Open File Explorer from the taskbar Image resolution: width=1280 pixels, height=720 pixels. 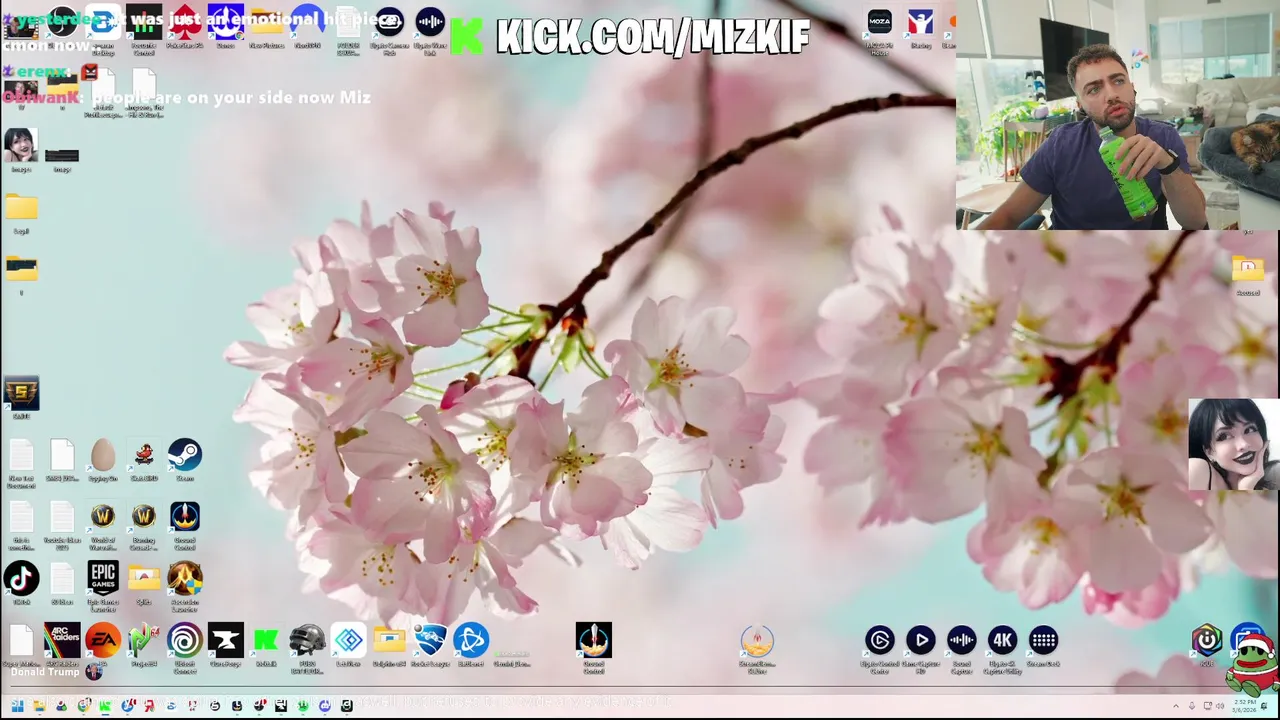pos(39,705)
